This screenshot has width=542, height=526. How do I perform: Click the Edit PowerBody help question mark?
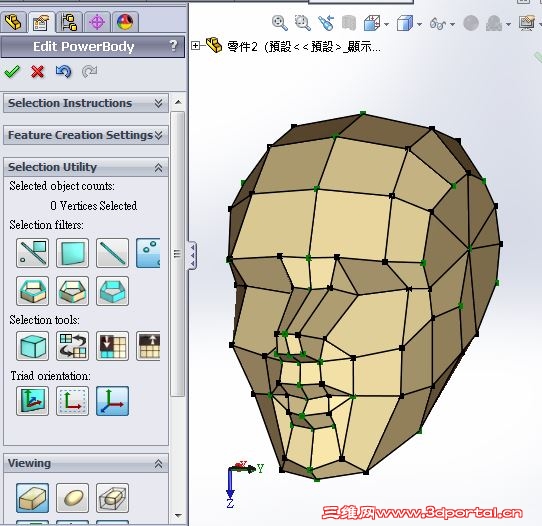click(x=174, y=46)
